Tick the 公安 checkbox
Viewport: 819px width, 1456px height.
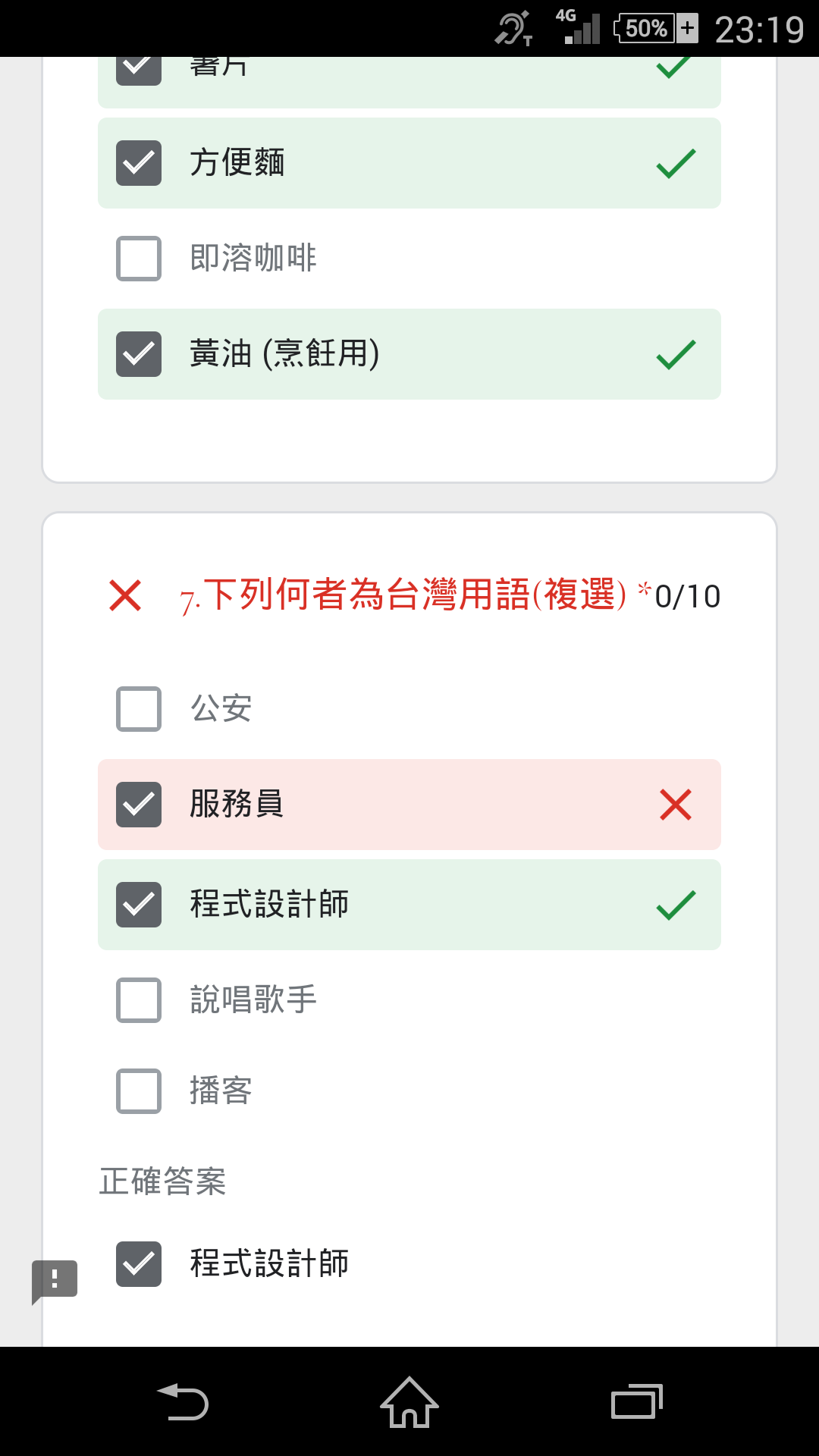click(x=139, y=709)
